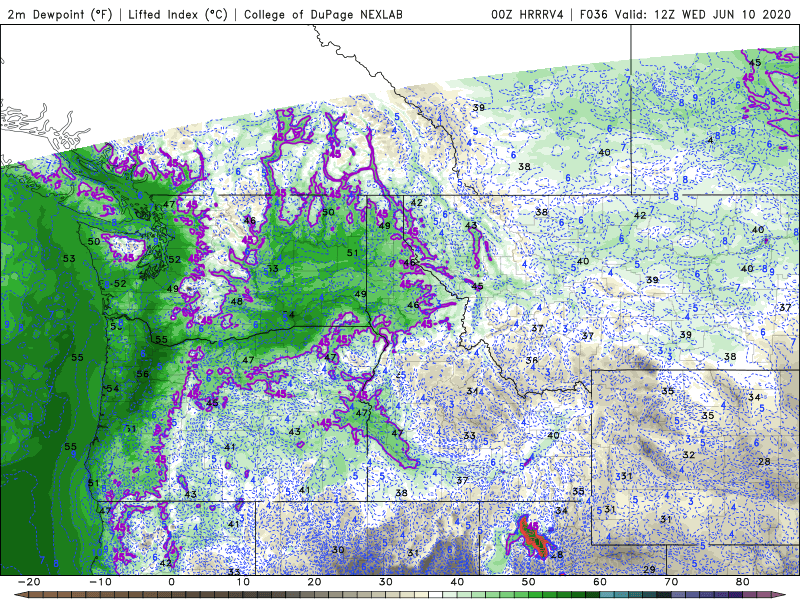Screen dimensions: 800x600
Task: Select the "College of DuPage NEXLAB" text
Action: click(x=323, y=15)
